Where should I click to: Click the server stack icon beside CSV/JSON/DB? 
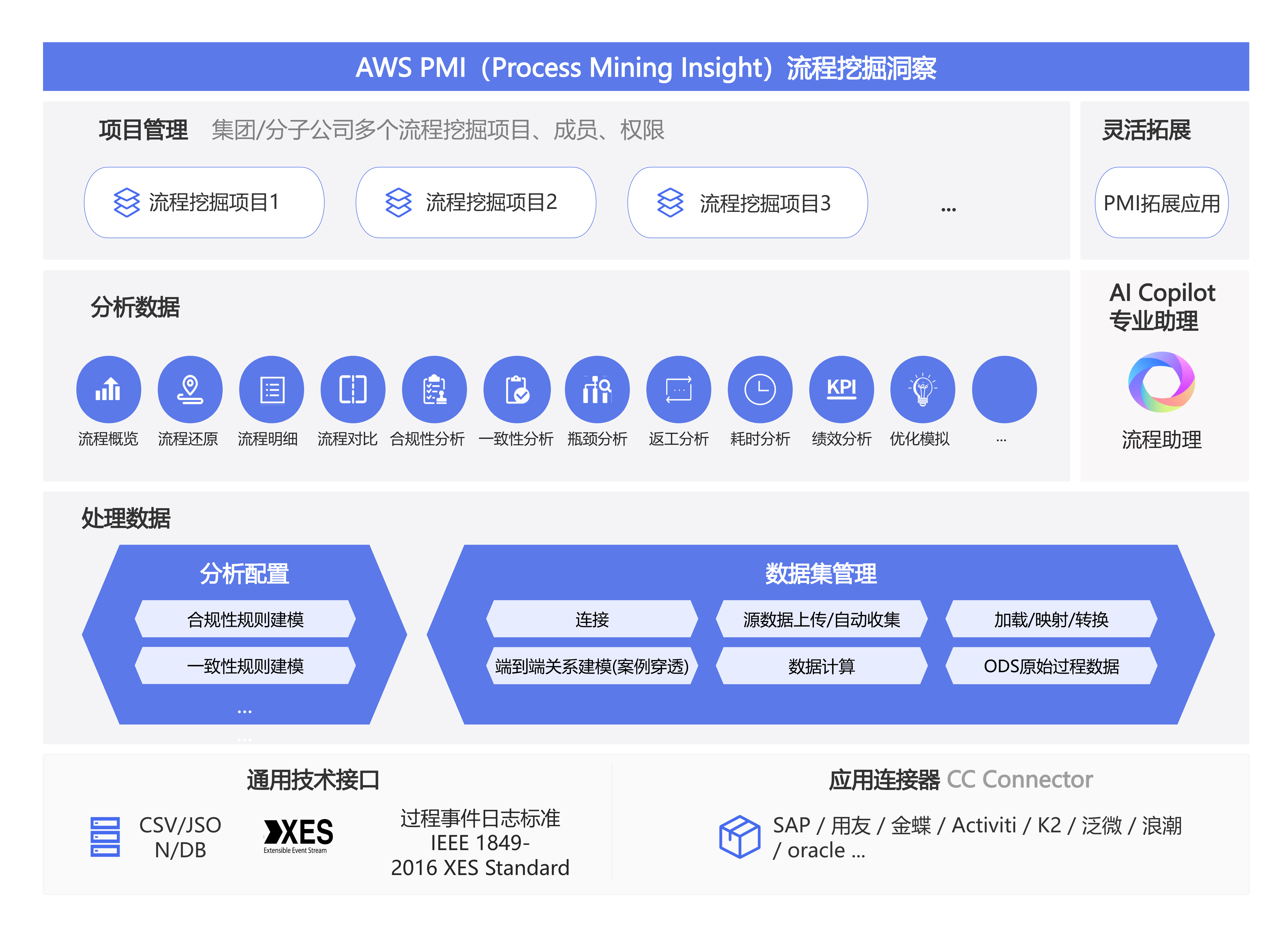105,837
